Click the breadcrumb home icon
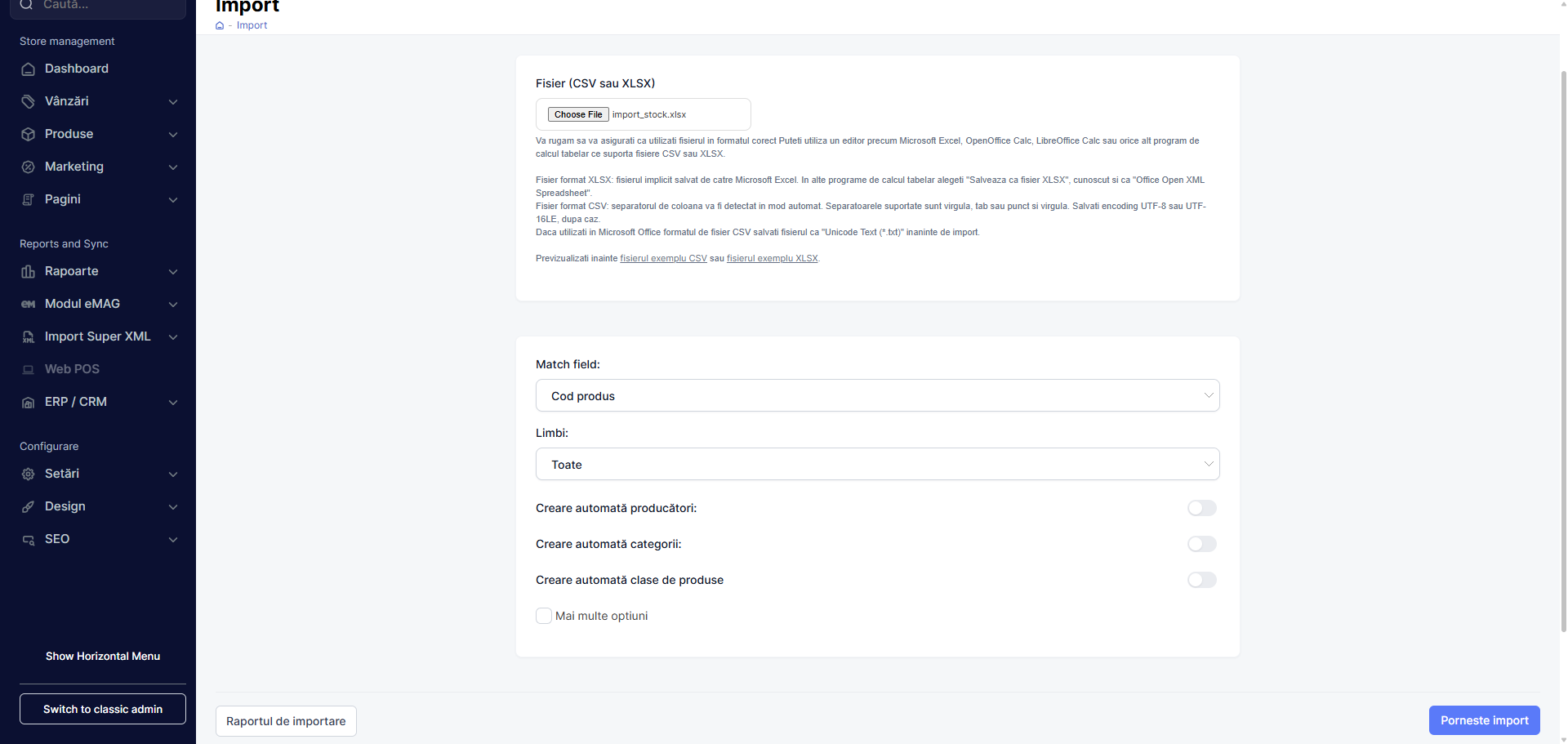The height and width of the screenshot is (744, 1568). pyautogui.click(x=220, y=25)
